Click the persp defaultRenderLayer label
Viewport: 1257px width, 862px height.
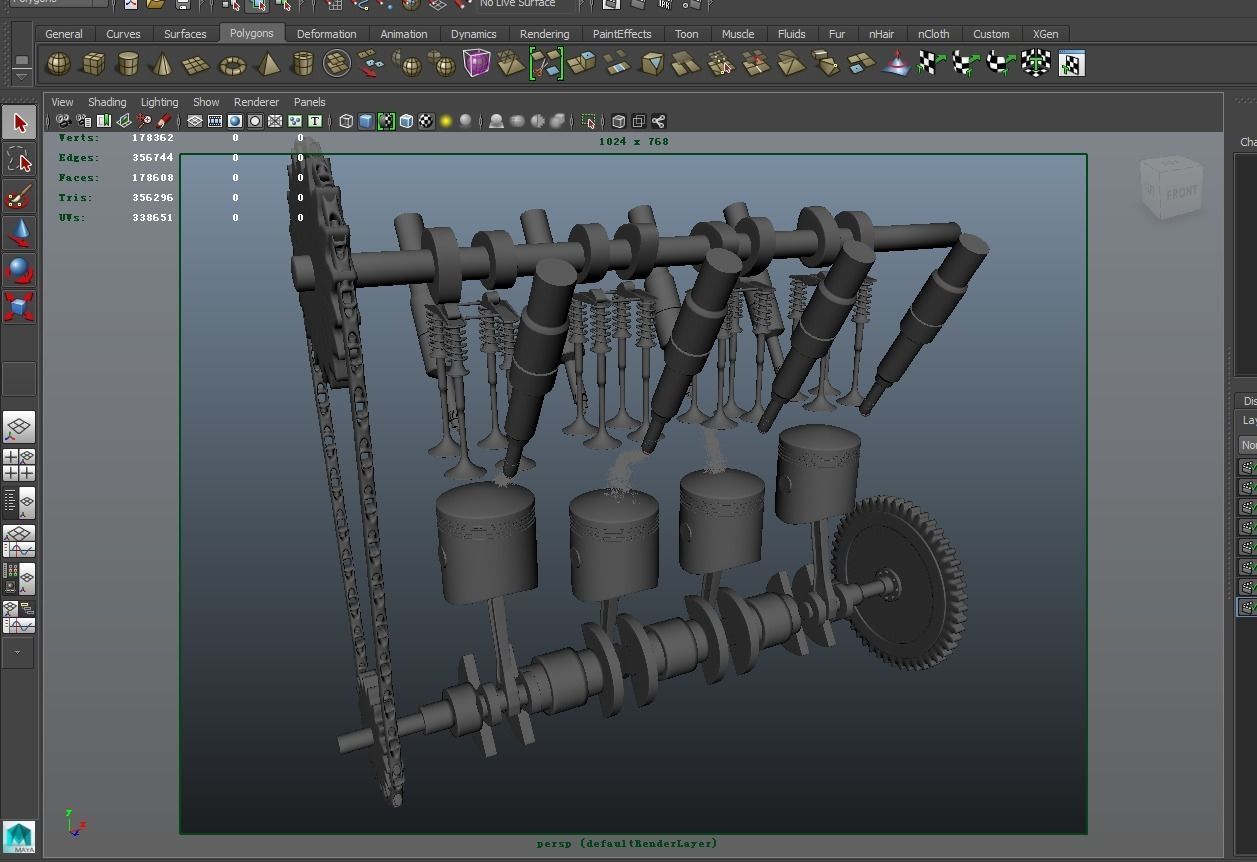click(x=626, y=843)
